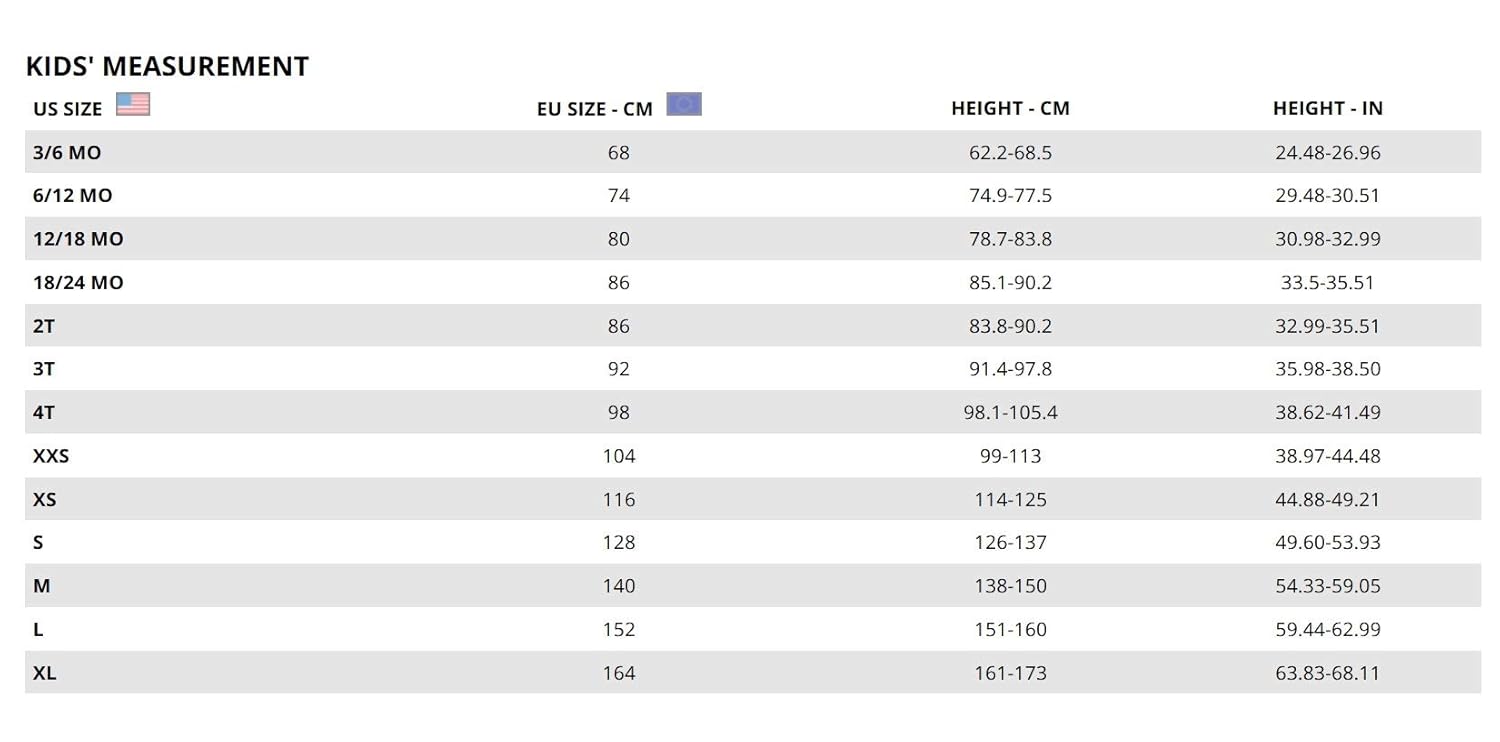Click the EU flag icon
Viewport: 1500px width, 742px height.
point(684,104)
